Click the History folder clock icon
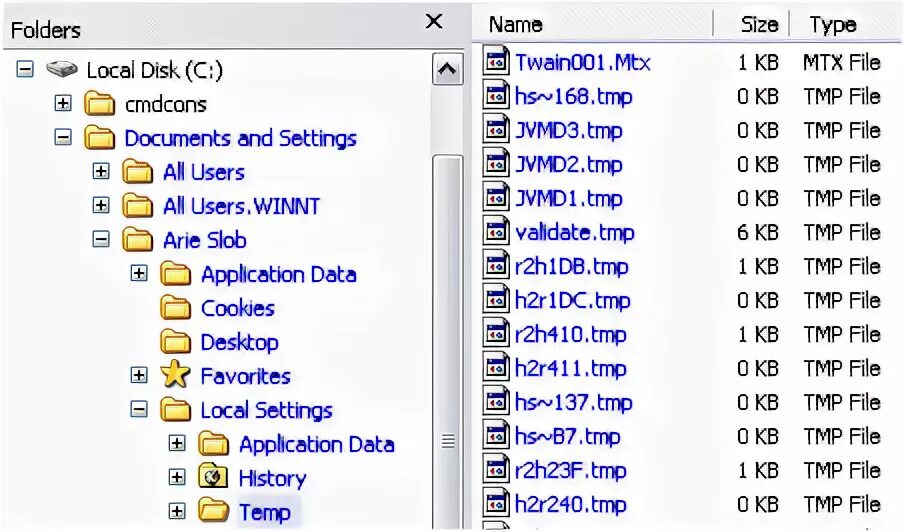Image resolution: width=906 pixels, height=532 pixels. coord(214,477)
